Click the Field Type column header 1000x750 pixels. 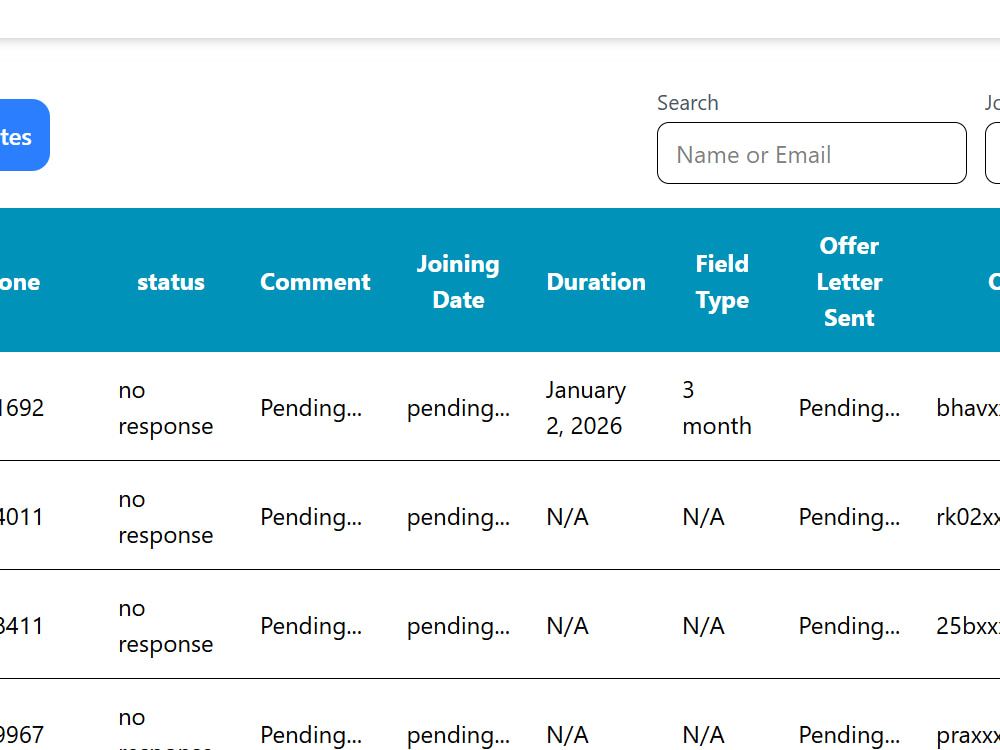pyautogui.click(x=722, y=282)
